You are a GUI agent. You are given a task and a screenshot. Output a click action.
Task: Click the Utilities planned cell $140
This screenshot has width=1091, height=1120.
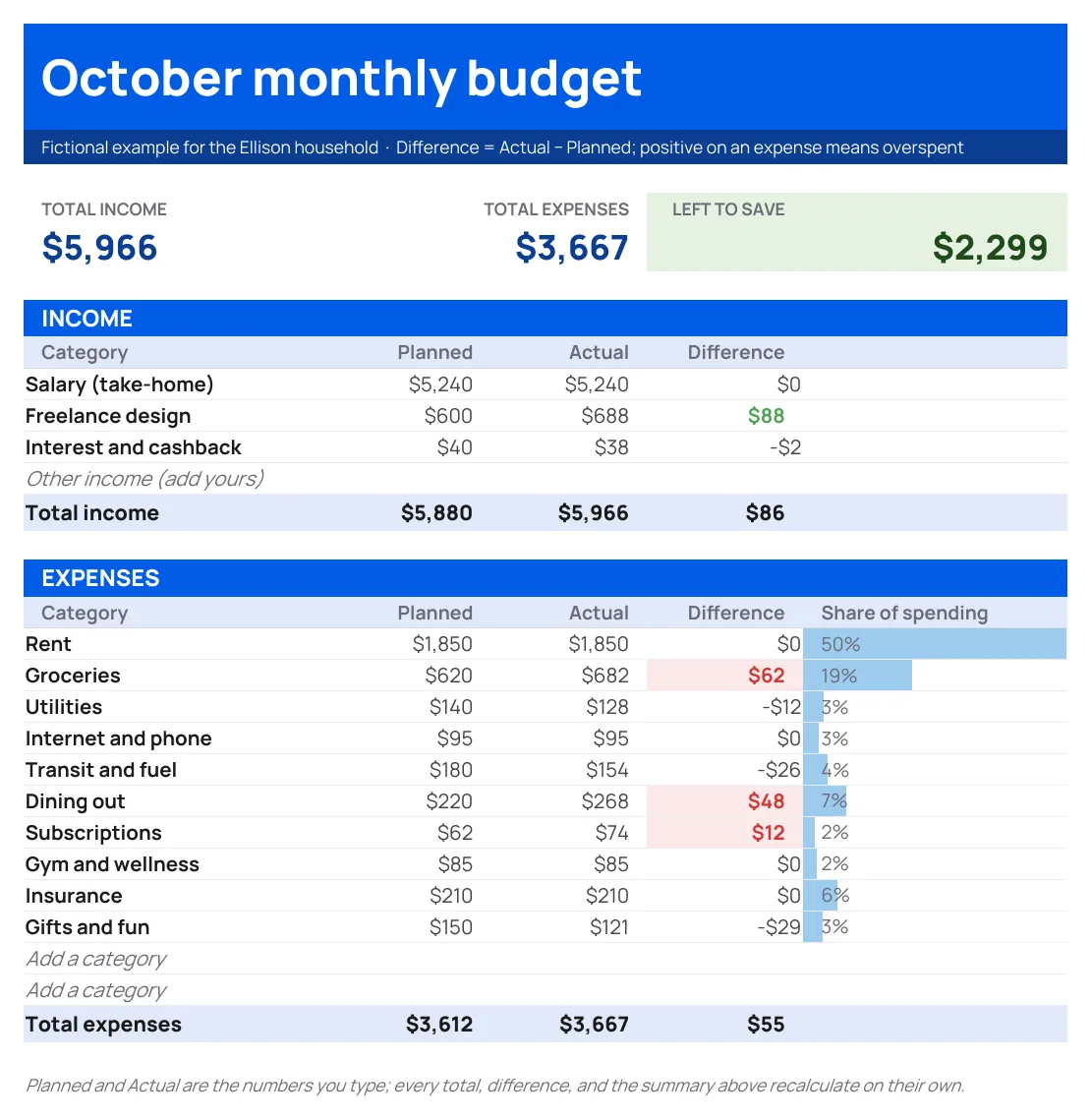(x=450, y=707)
